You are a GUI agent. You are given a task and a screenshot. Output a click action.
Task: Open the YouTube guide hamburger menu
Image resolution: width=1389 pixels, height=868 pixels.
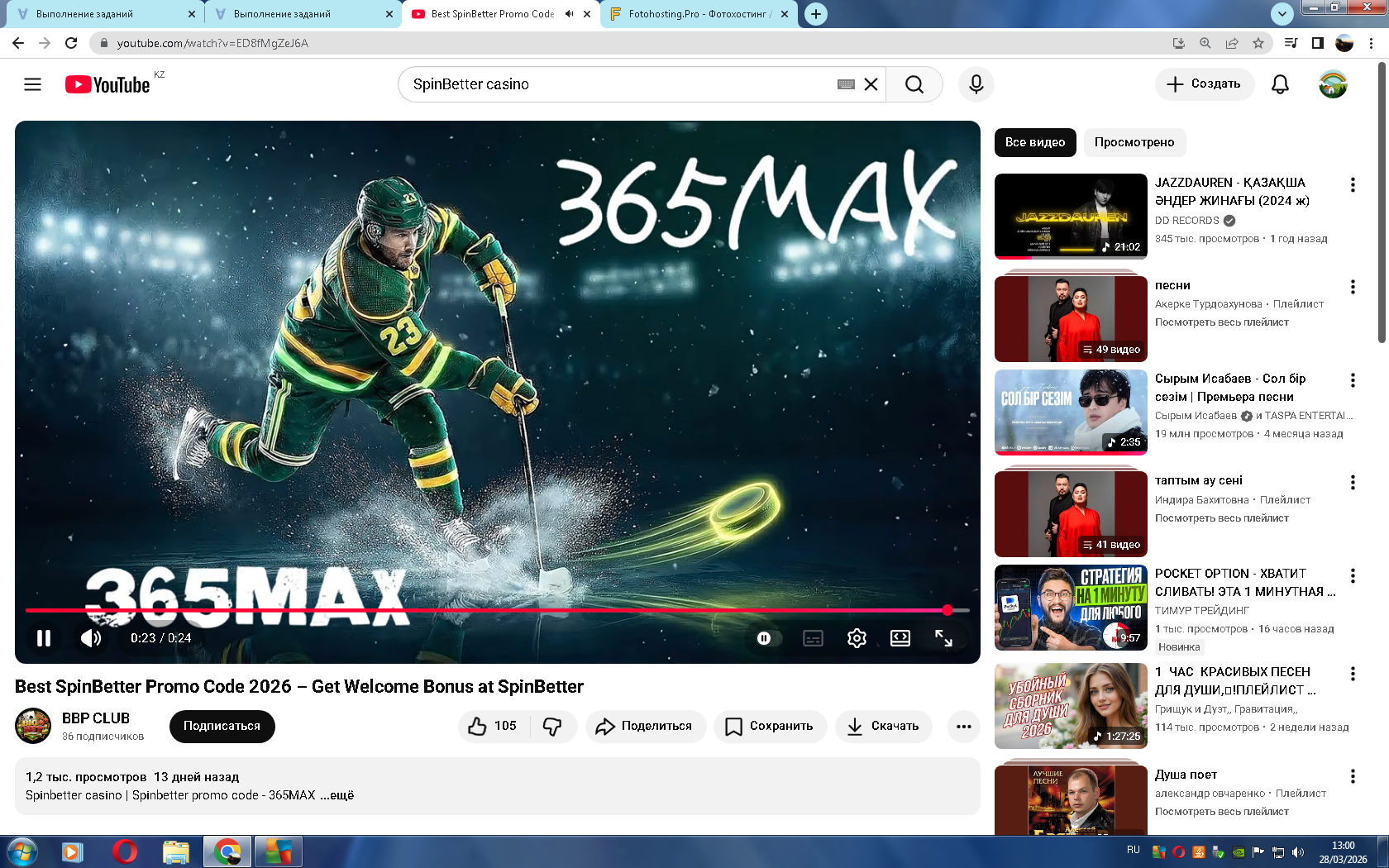(32, 84)
